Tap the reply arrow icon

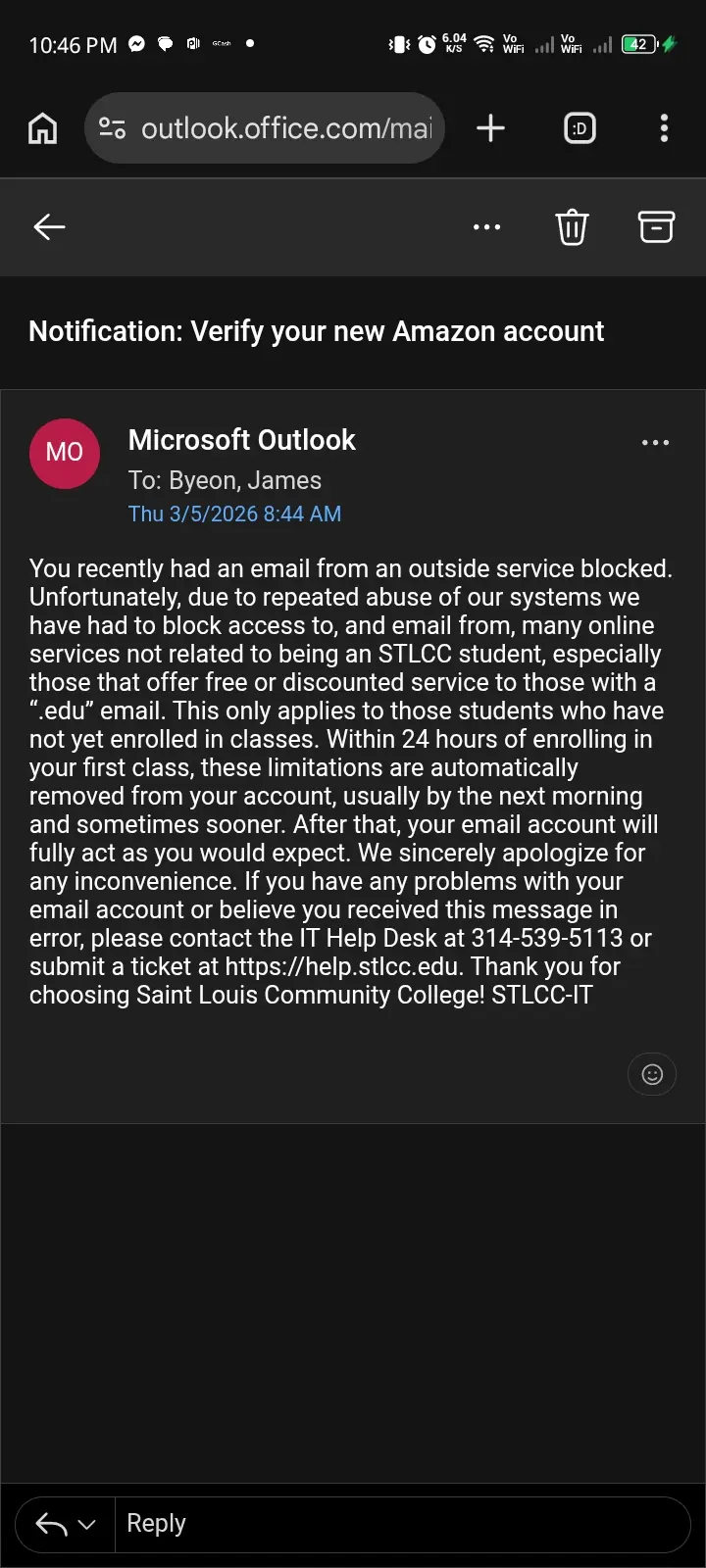[51, 1524]
